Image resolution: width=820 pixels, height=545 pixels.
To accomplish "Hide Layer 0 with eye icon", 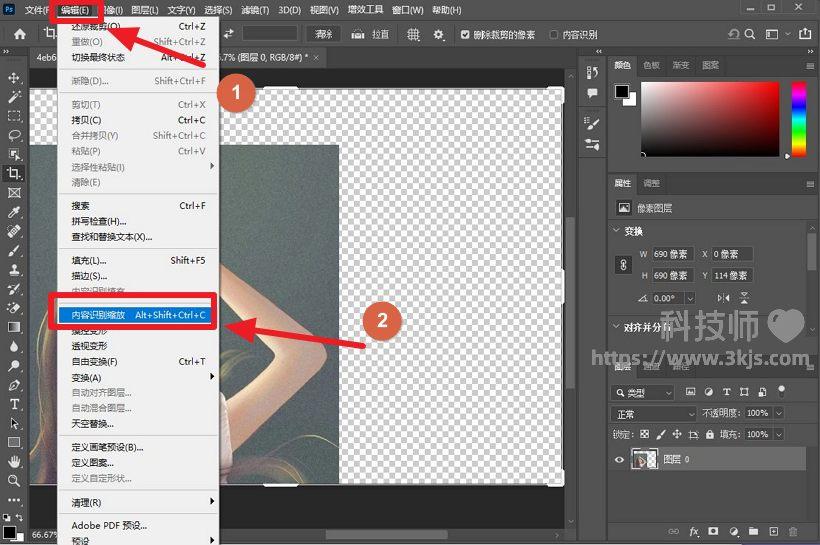I will point(619,460).
